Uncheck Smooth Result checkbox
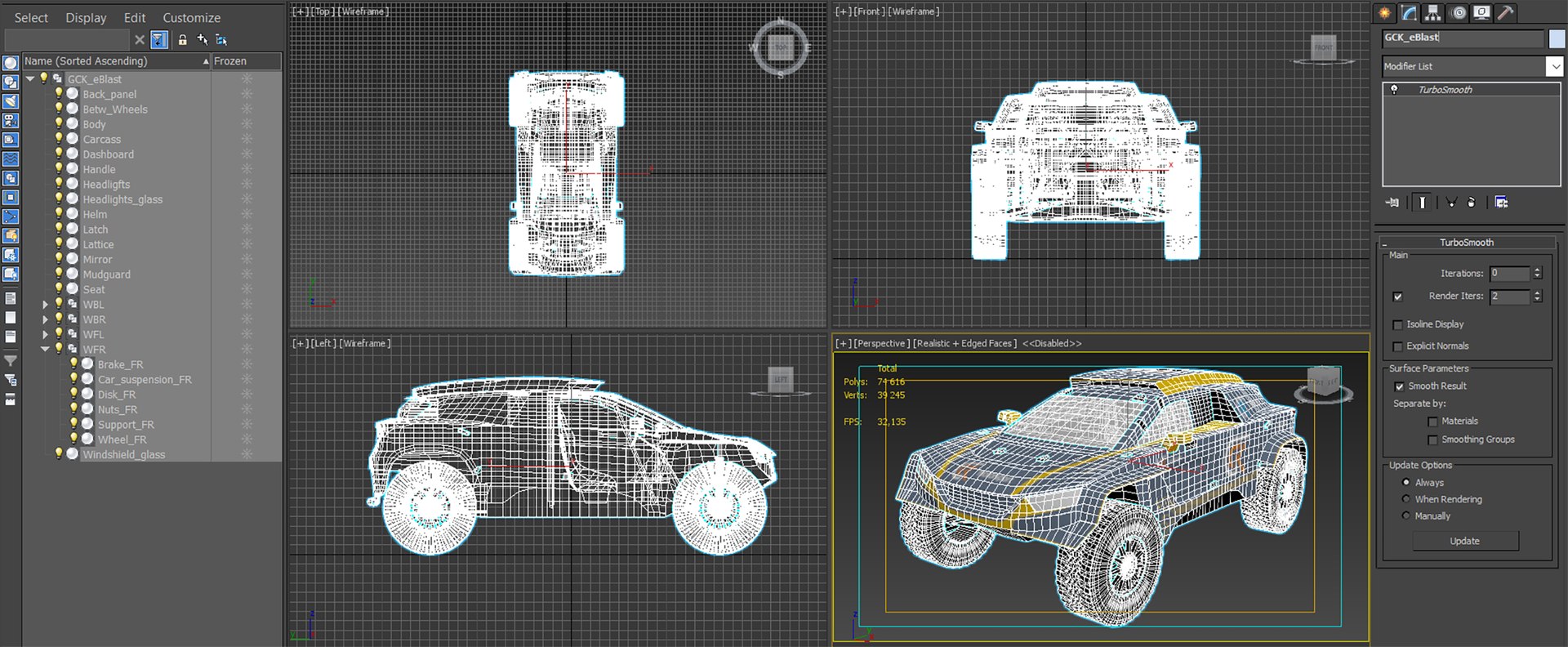Viewport: 1568px width, 647px height. click(1399, 386)
